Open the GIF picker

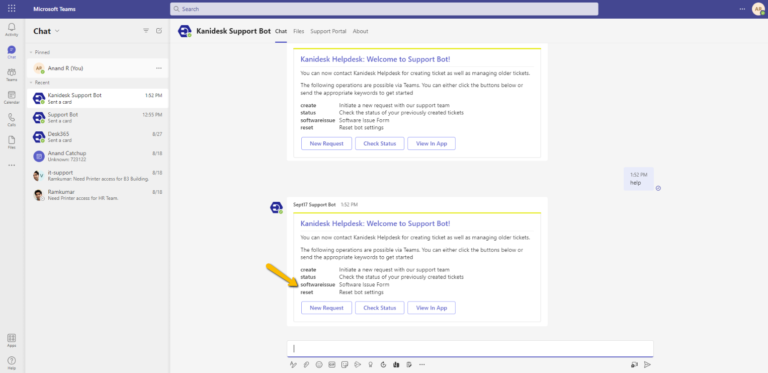point(332,364)
